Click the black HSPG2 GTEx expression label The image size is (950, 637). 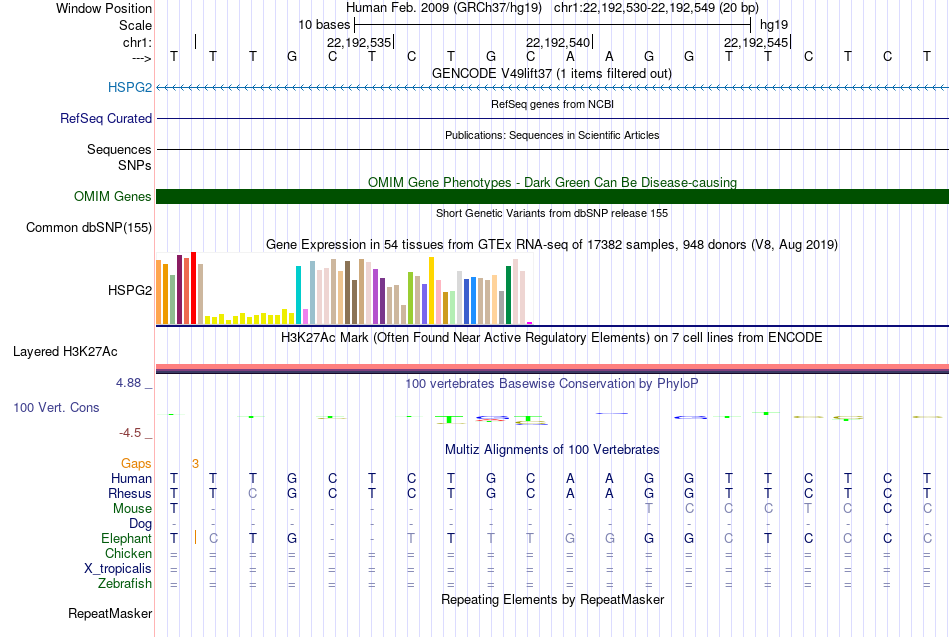tap(130, 290)
